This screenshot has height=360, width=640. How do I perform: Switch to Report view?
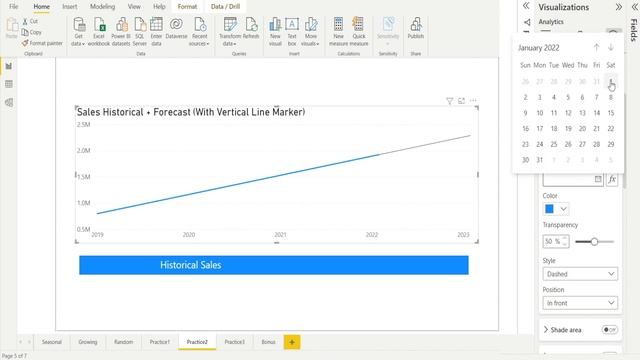(9, 66)
